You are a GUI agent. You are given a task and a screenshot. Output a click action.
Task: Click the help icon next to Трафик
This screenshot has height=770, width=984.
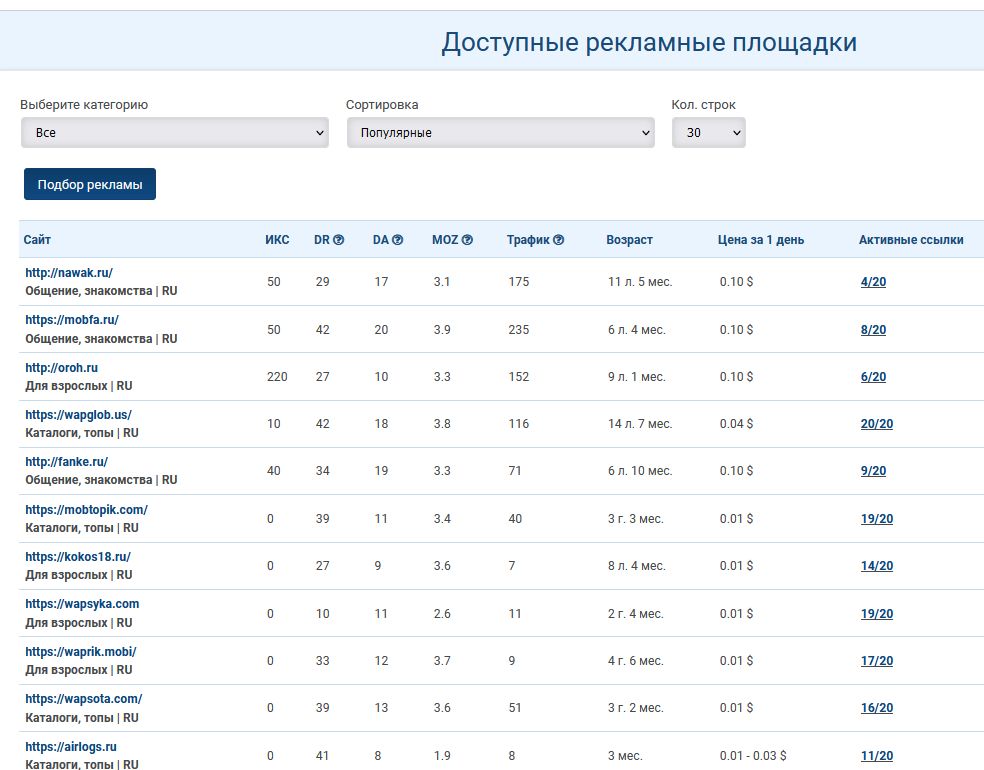click(558, 240)
